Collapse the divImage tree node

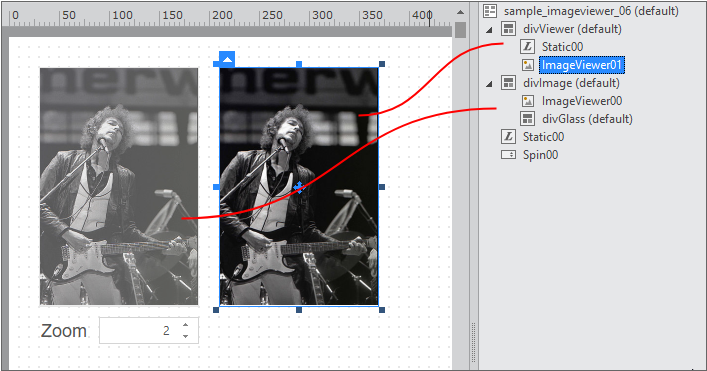point(490,84)
